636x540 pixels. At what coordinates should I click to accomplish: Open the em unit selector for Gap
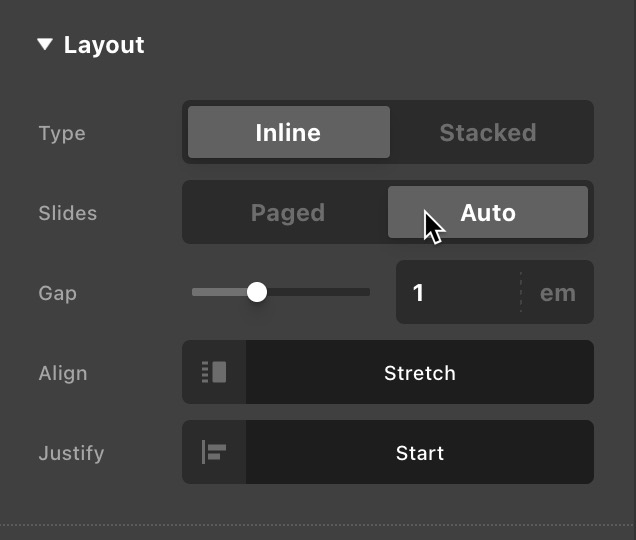coord(557,293)
